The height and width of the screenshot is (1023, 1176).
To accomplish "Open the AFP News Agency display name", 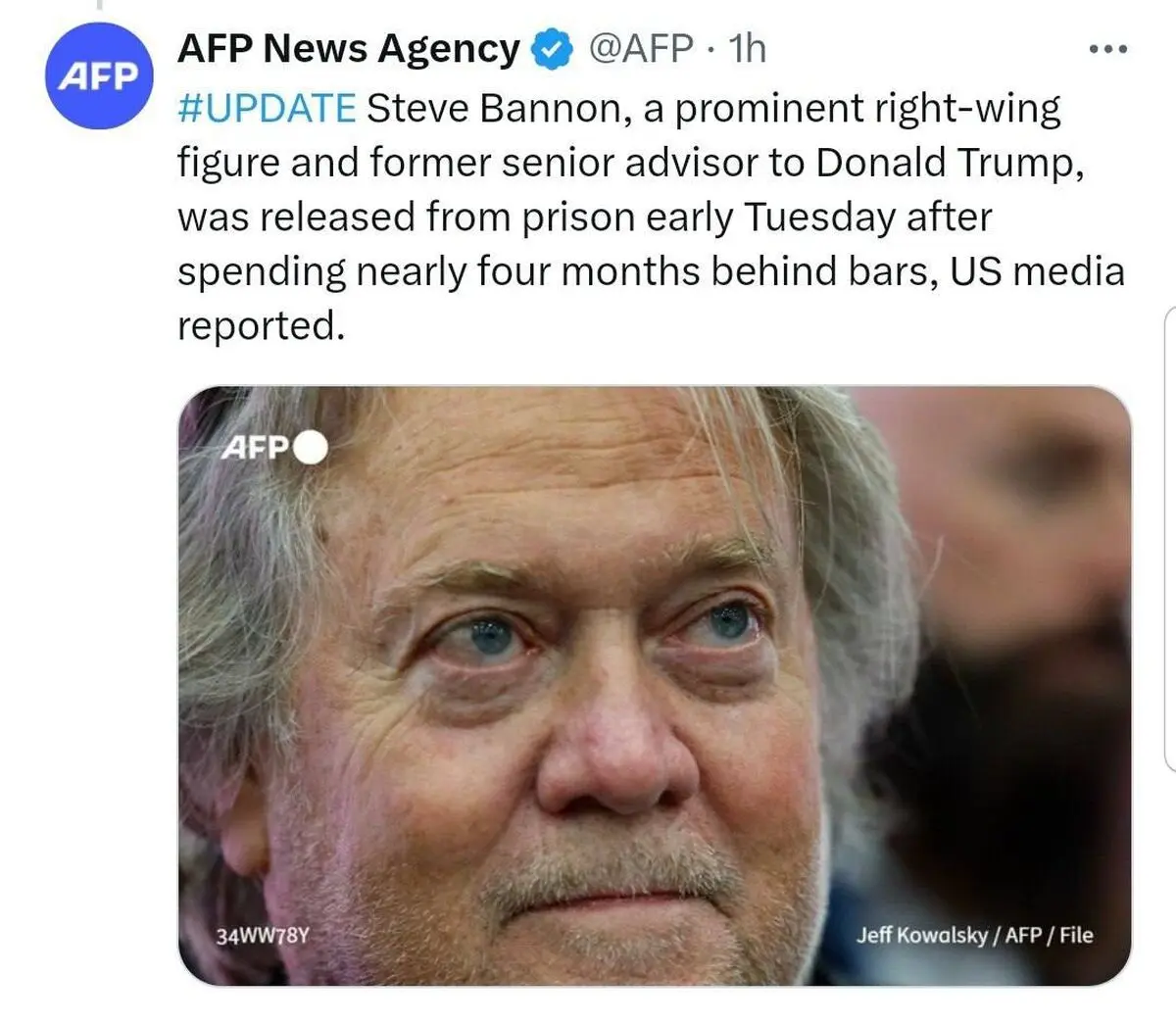I will (x=349, y=48).
